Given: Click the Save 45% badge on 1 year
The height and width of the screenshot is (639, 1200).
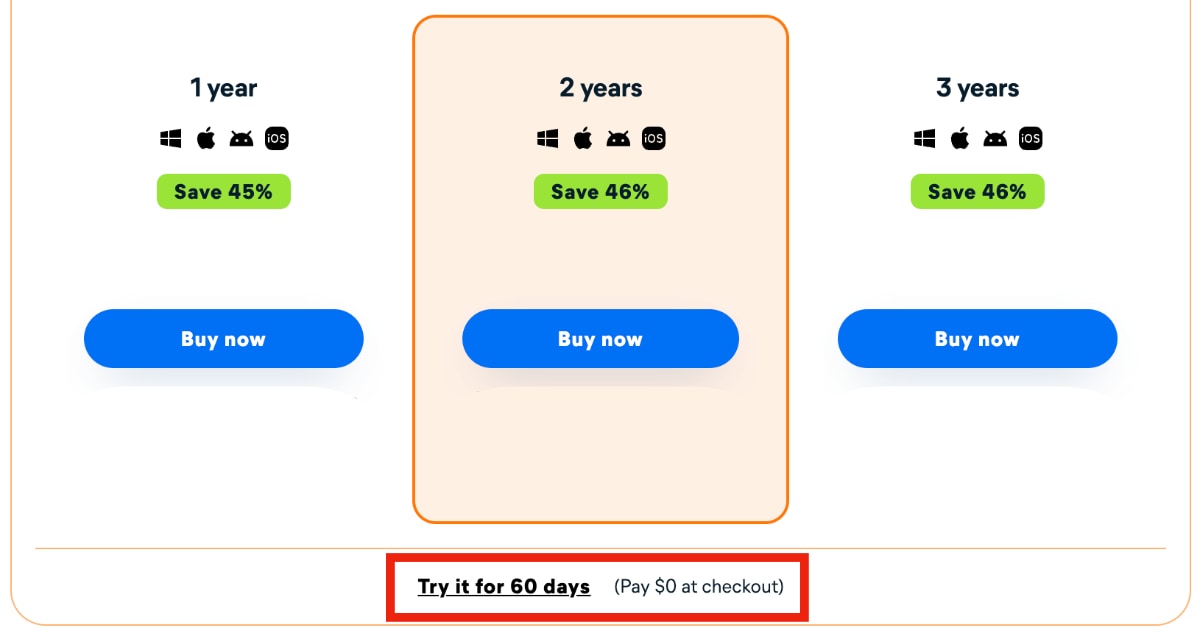Looking at the screenshot, I should 224,192.
